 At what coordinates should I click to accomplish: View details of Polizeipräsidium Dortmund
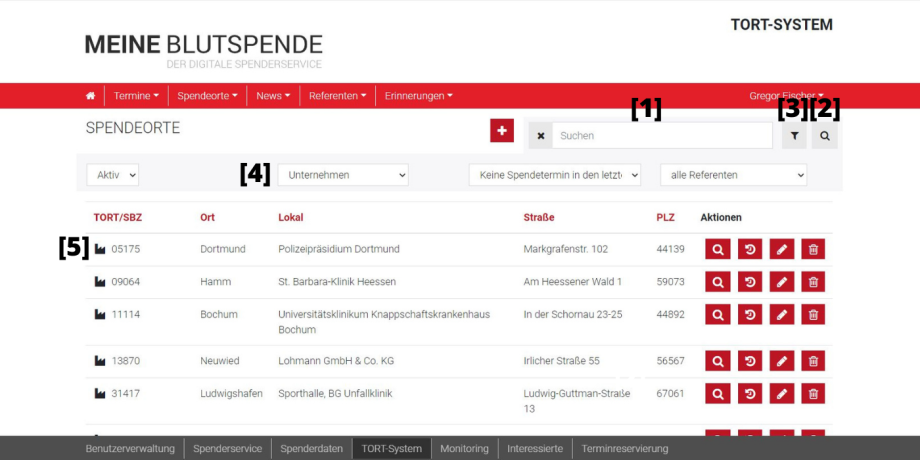pos(718,249)
